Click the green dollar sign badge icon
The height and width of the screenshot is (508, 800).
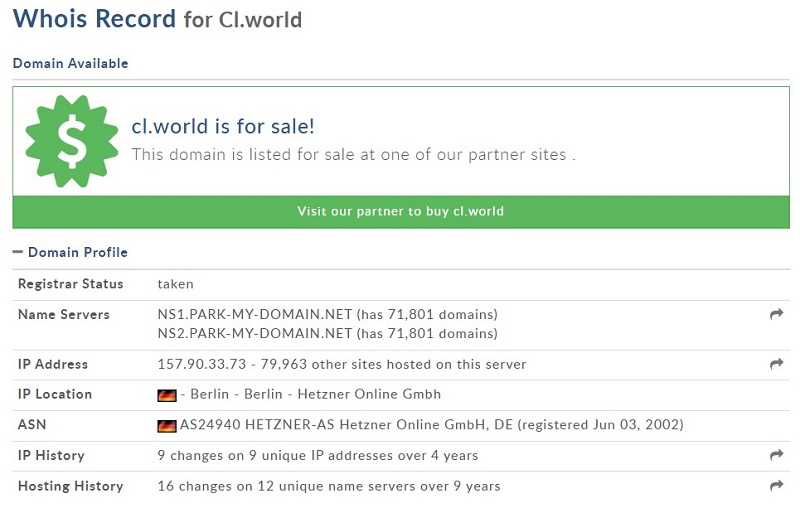[72, 141]
